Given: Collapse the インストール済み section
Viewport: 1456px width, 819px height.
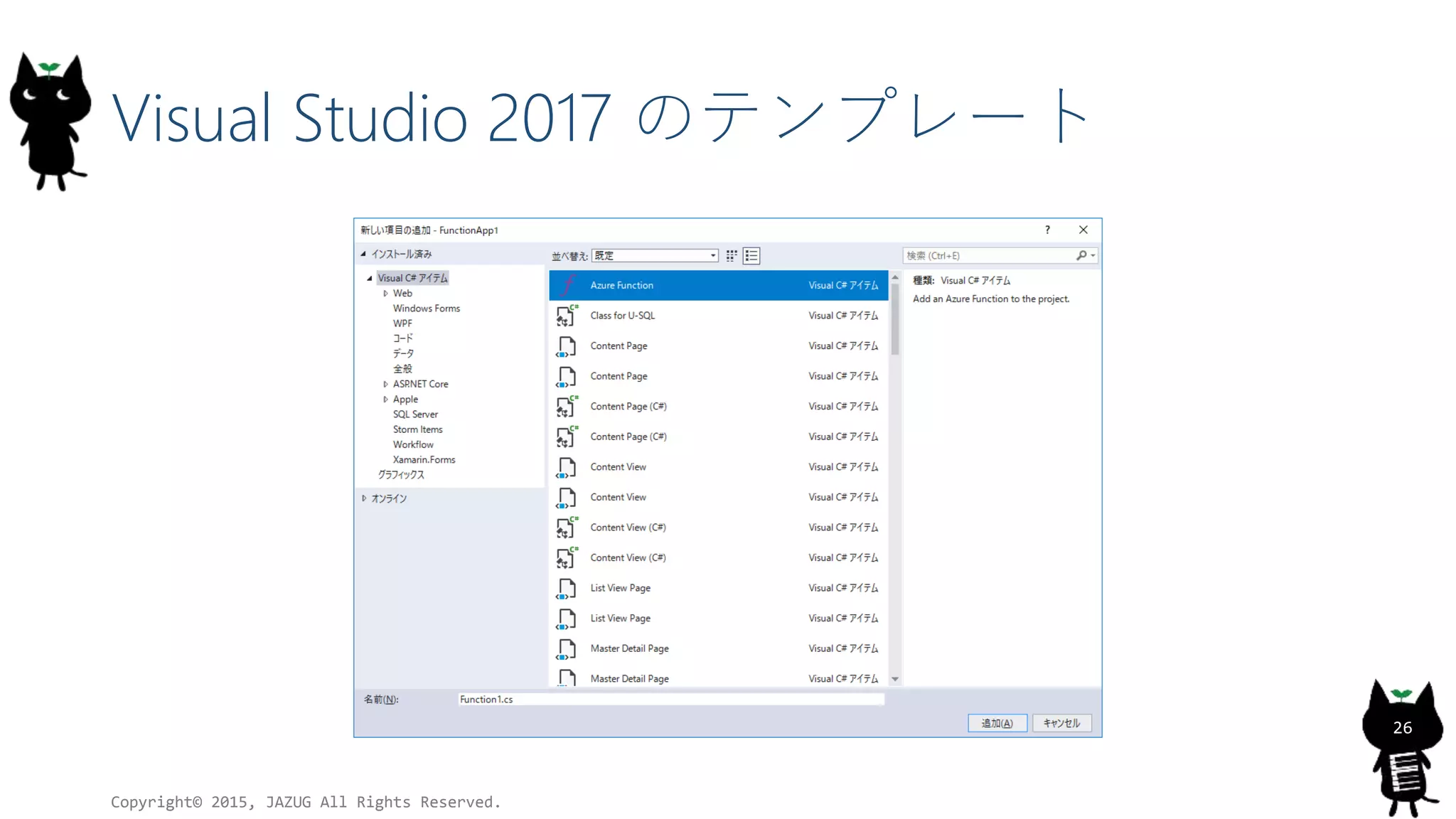Looking at the screenshot, I should pos(363,254).
